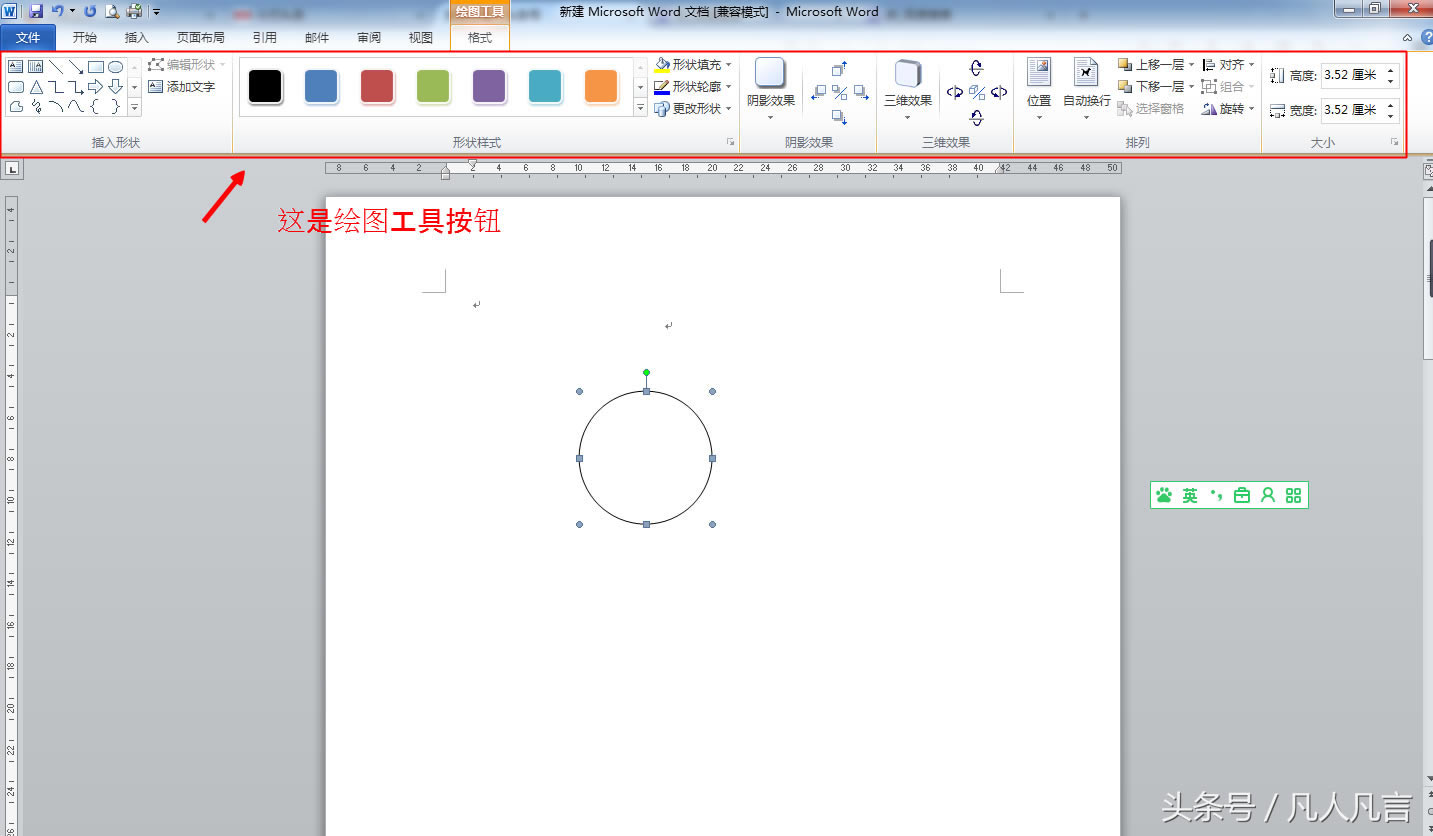Viewport: 1433px width, 836px height.
Task: Select the Oval shape tool
Action: pos(116,66)
